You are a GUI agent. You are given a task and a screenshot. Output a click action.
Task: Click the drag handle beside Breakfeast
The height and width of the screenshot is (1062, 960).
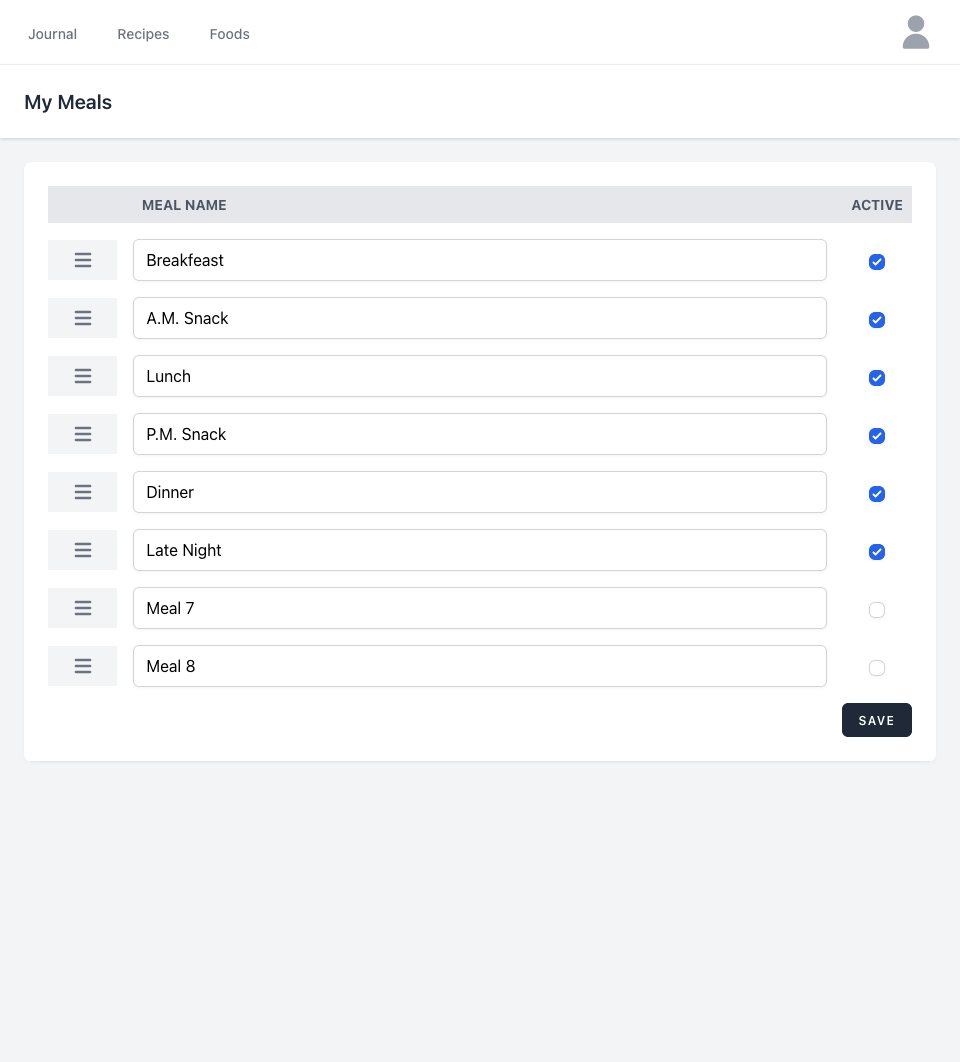[83, 260]
